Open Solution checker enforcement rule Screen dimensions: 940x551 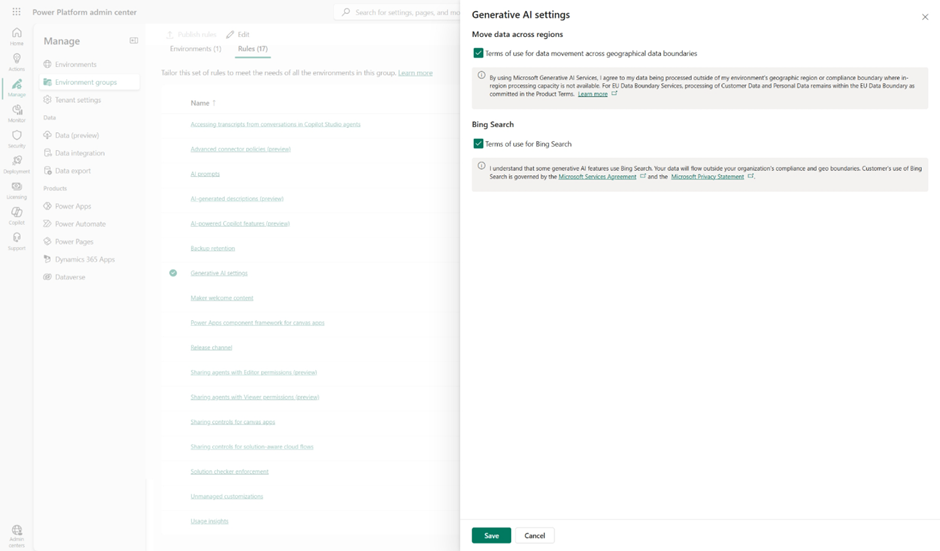230,472
